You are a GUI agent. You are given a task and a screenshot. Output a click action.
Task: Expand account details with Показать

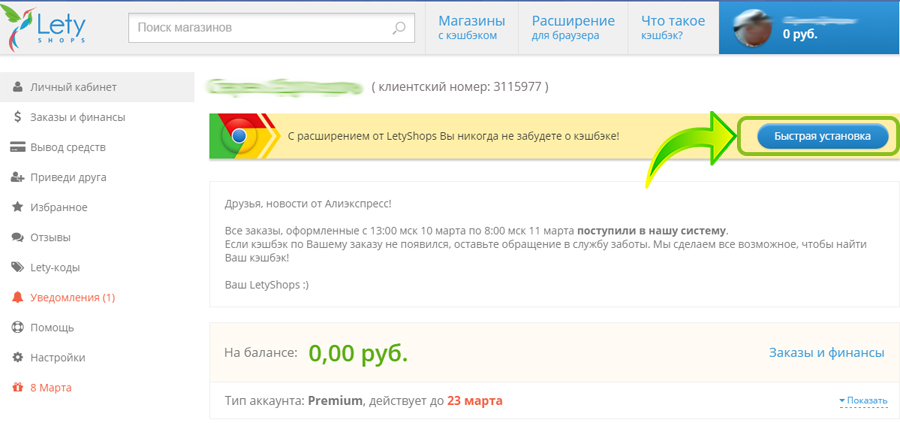[x=863, y=400]
